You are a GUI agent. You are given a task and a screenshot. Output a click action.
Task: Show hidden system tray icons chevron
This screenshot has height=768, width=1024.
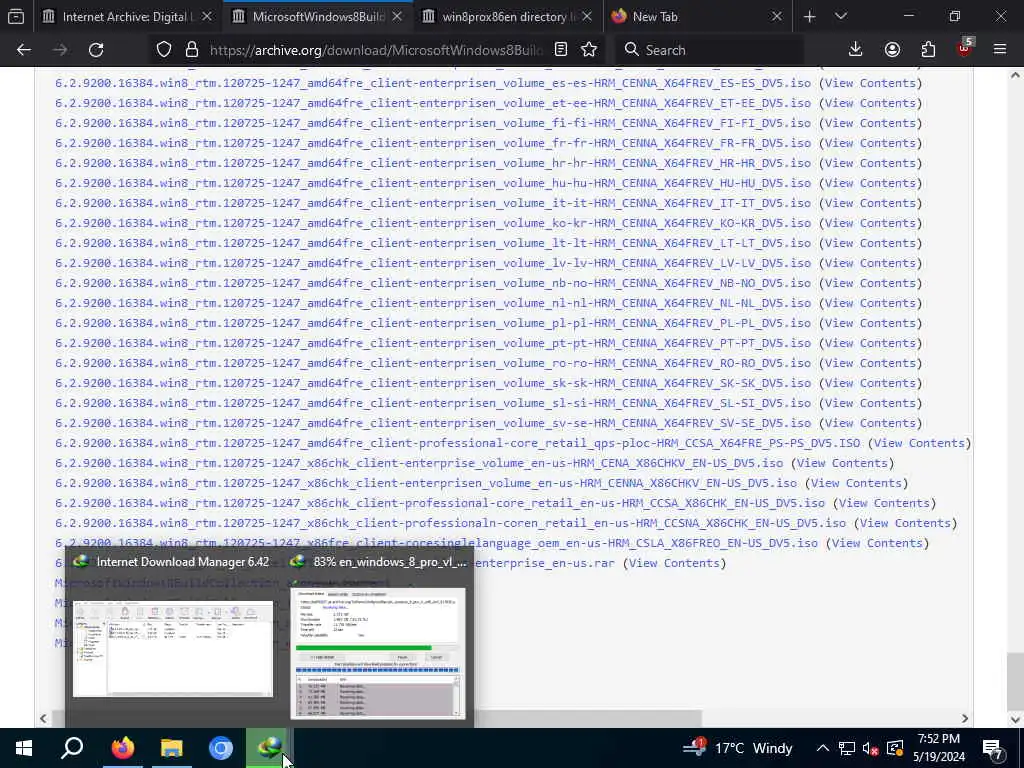pos(823,748)
